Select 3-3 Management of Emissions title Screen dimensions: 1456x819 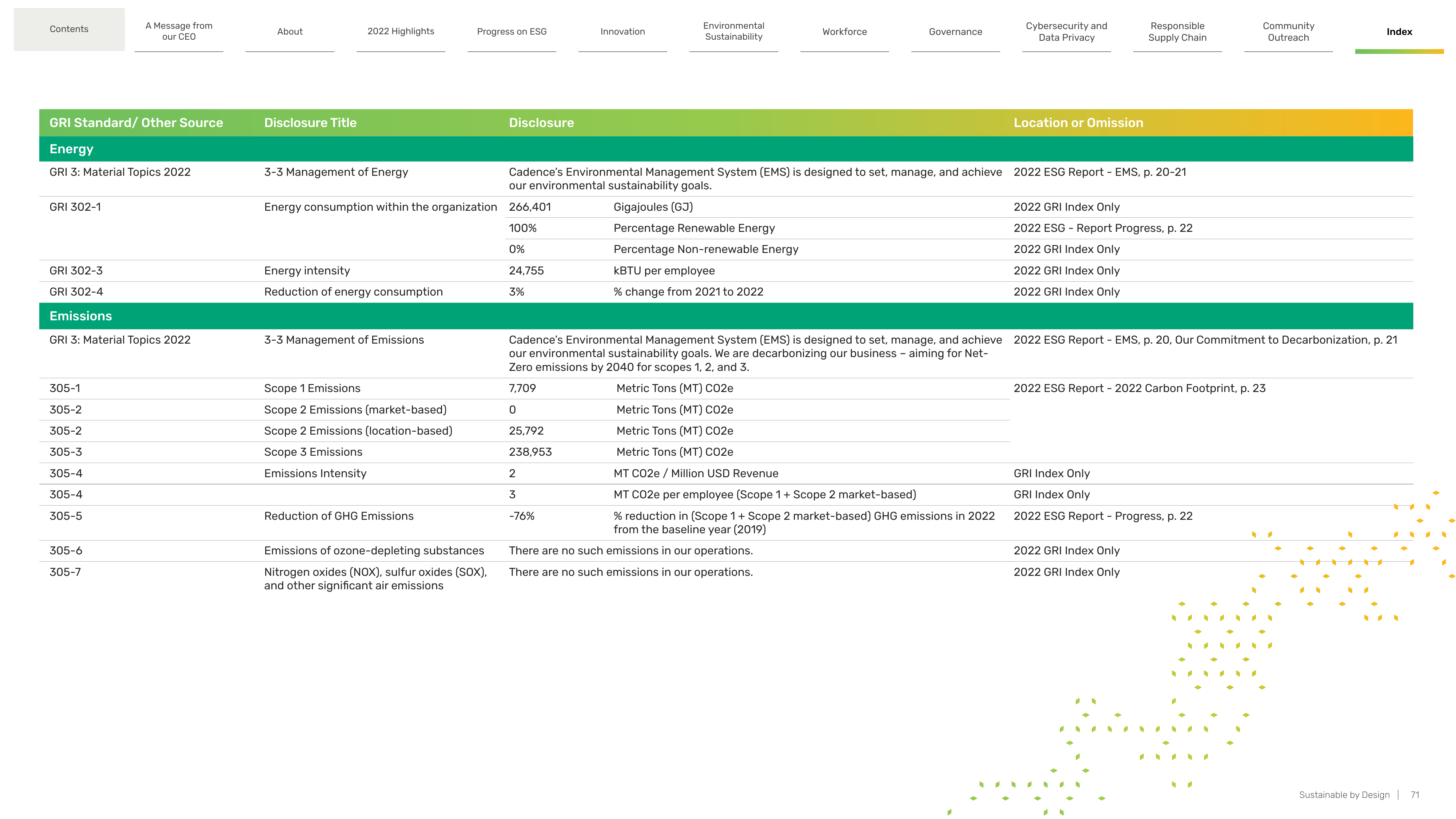(344, 340)
